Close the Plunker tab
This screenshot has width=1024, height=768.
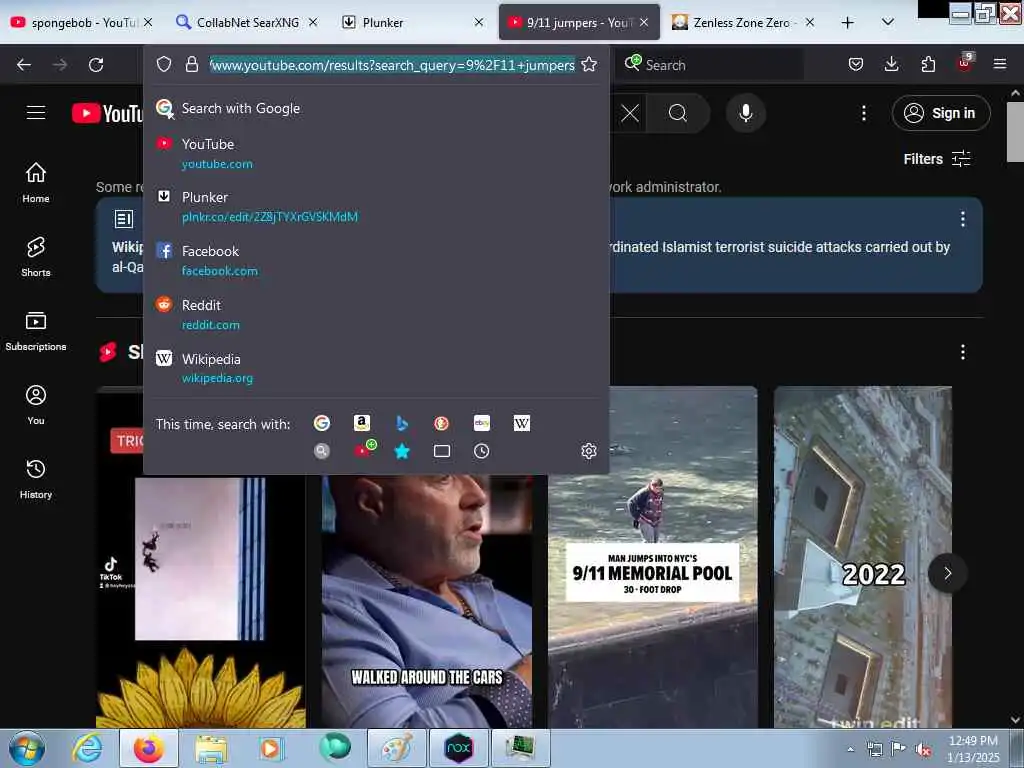coord(479,22)
